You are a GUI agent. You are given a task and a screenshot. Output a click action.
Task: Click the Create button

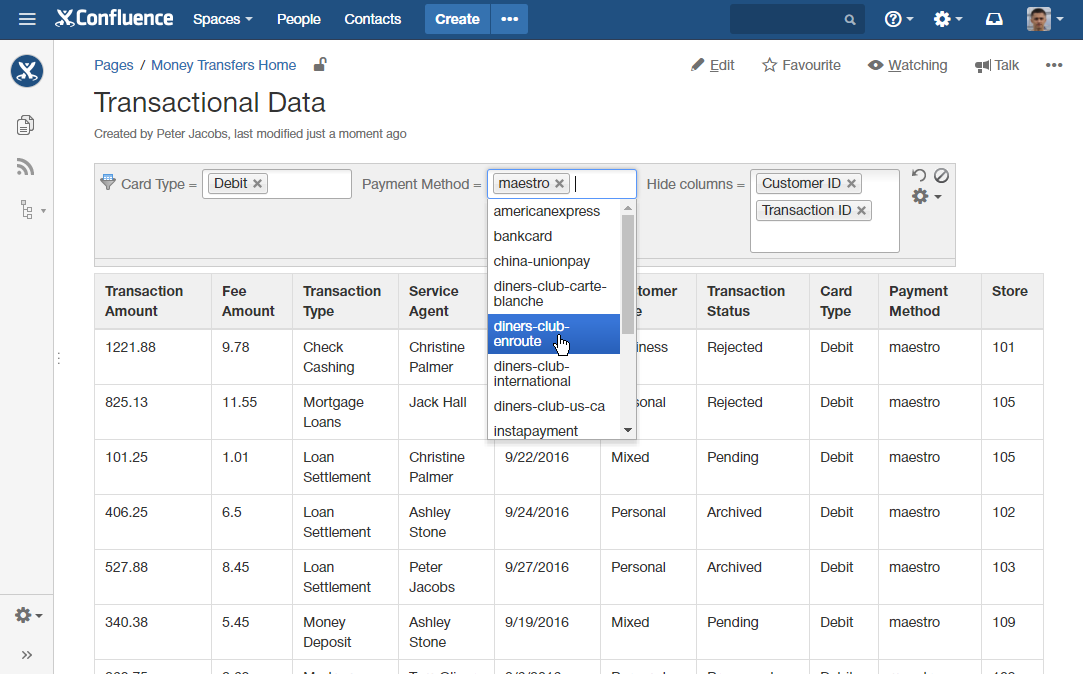[x=457, y=19]
